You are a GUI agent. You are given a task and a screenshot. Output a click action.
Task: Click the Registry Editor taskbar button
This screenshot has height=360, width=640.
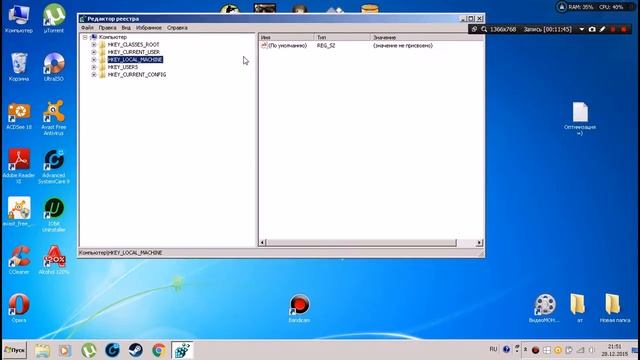pos(182,350)
